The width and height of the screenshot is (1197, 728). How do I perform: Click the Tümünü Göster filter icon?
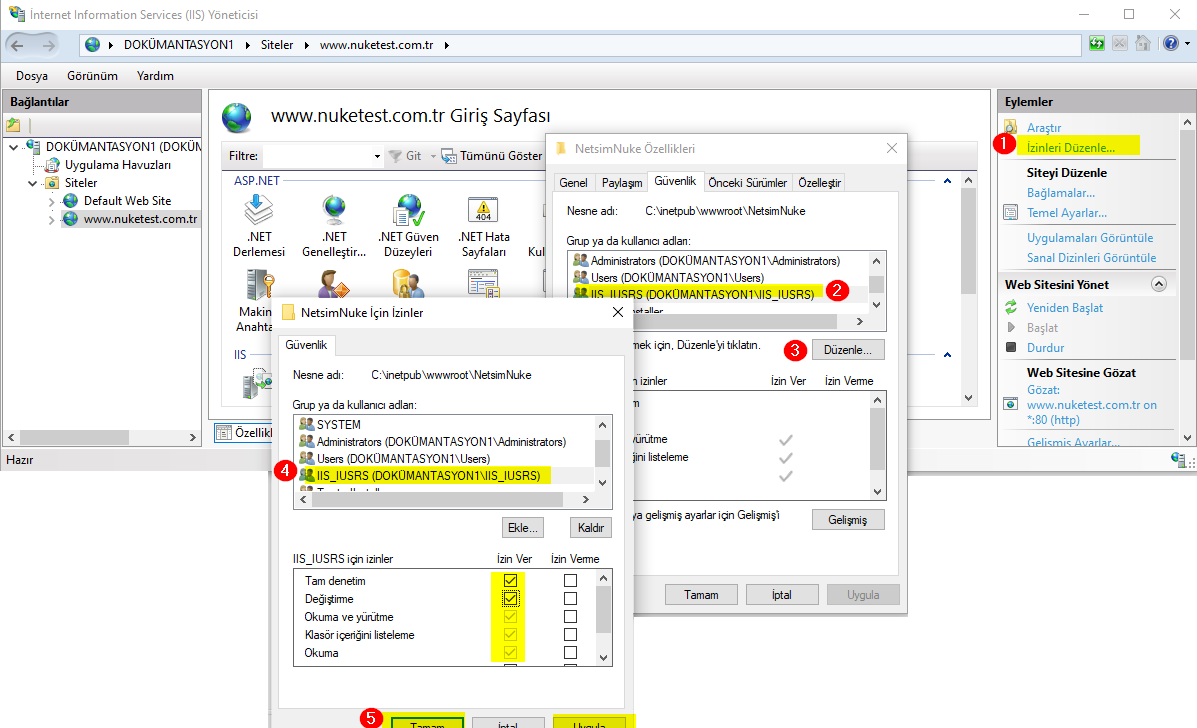point(448,156)
